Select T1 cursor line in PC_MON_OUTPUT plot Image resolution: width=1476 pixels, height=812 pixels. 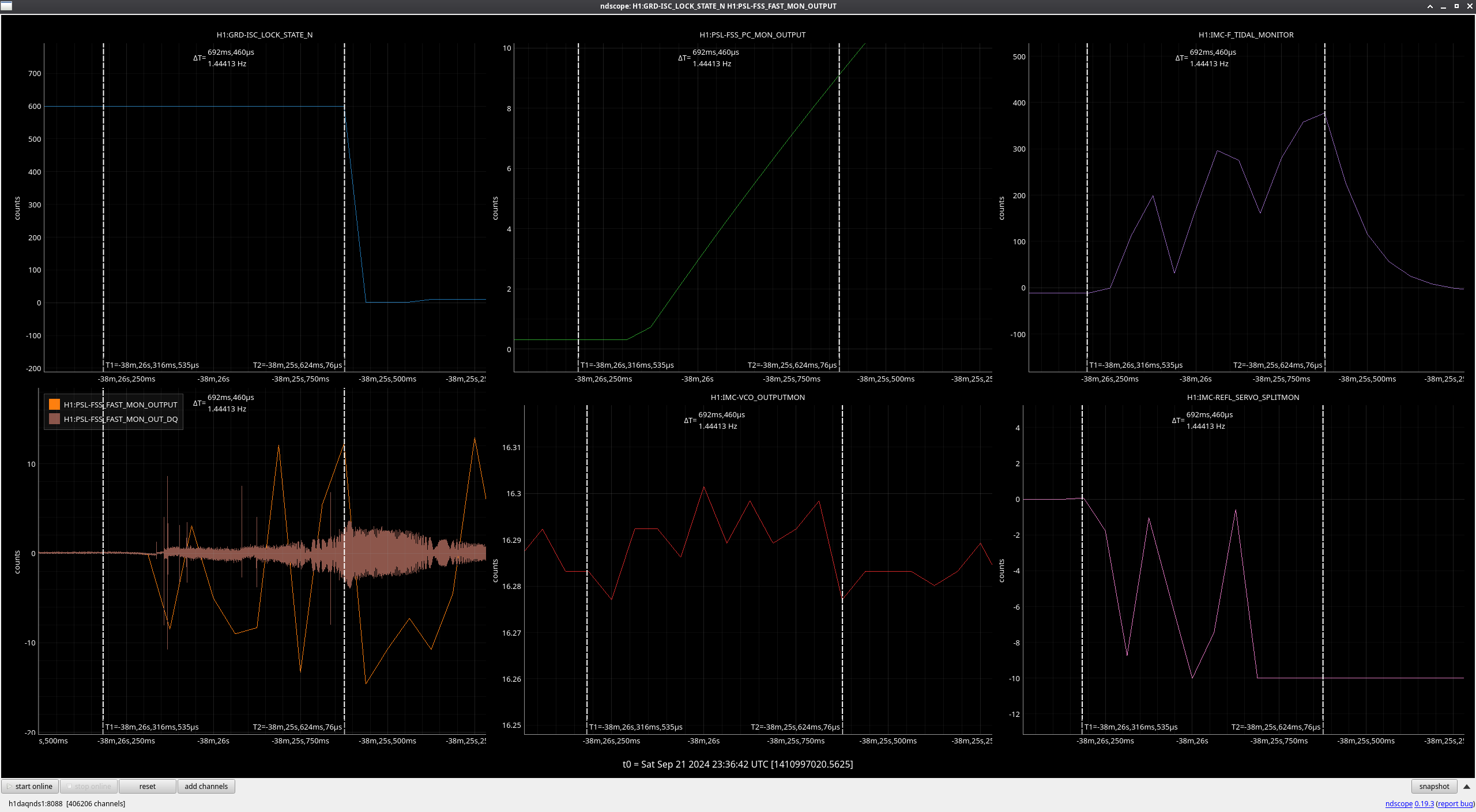tap(578, 207)
